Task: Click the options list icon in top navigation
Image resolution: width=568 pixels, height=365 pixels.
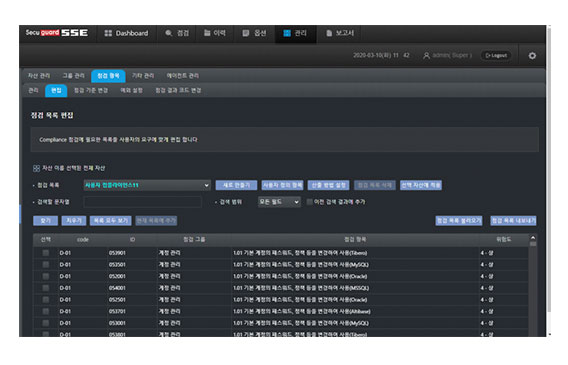Action: coord(246,33)
